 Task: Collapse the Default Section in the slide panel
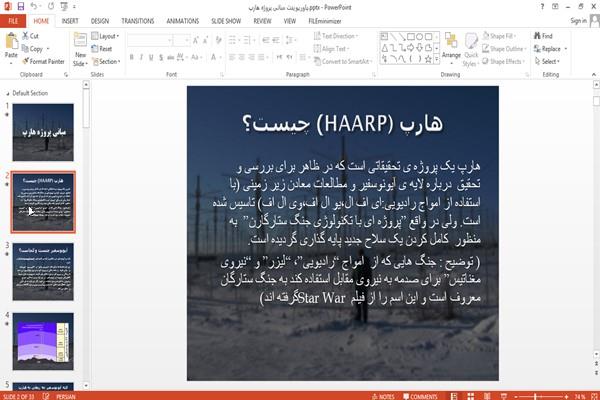pos(8,93)
